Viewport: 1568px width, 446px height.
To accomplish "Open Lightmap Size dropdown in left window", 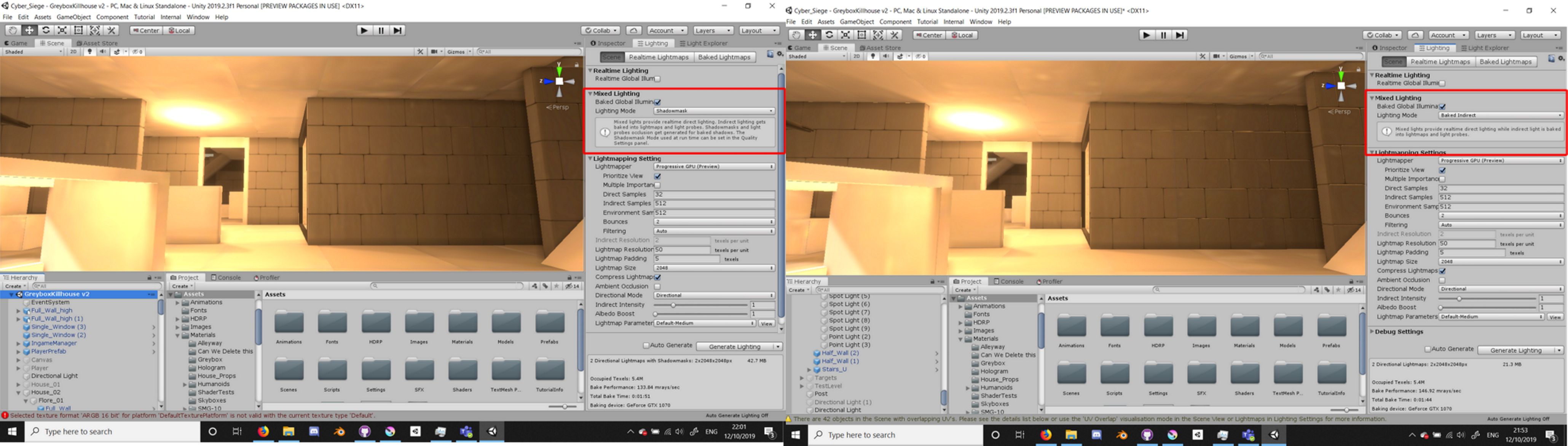I will click(715, 268).
